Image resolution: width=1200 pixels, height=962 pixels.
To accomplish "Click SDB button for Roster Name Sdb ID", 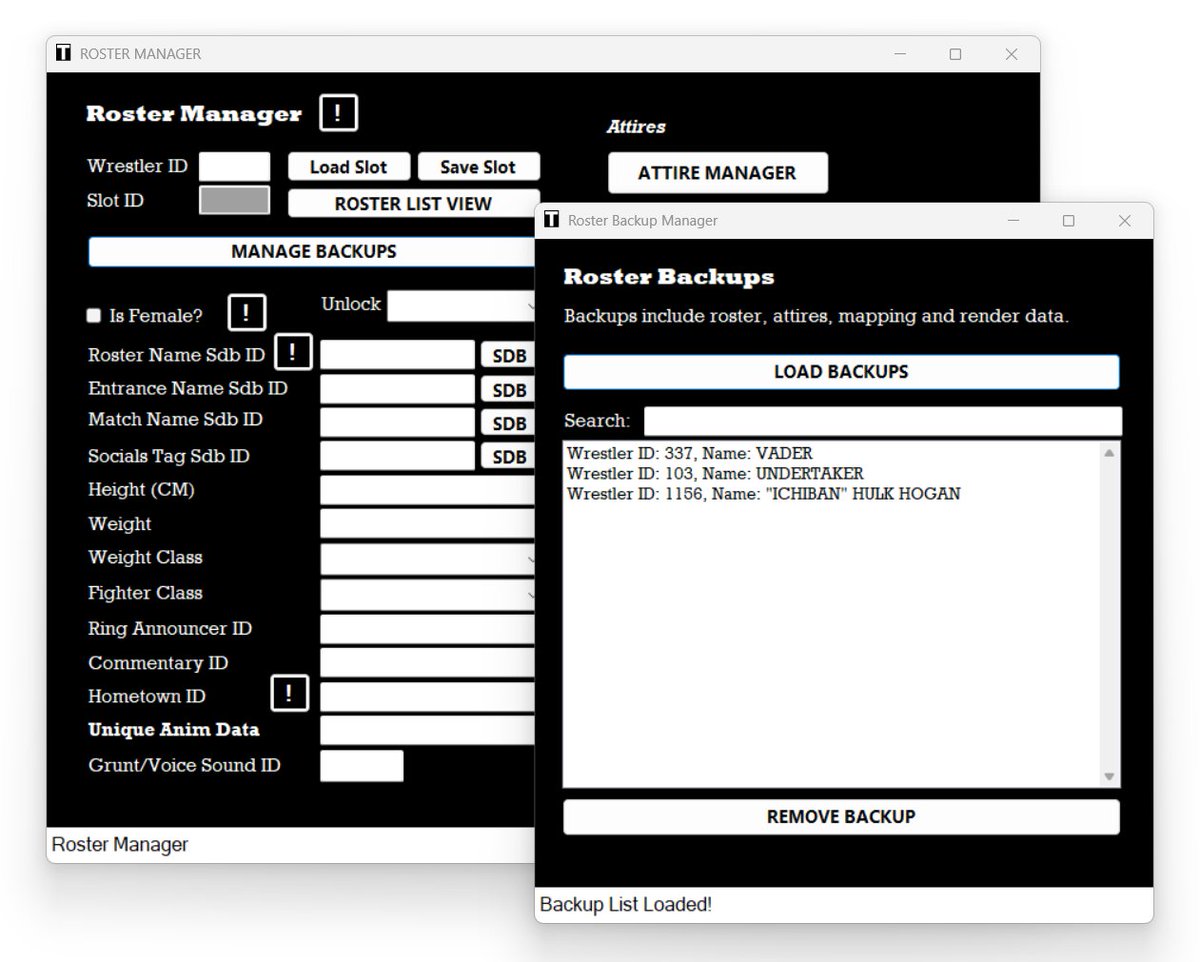I will click(508, 356).
